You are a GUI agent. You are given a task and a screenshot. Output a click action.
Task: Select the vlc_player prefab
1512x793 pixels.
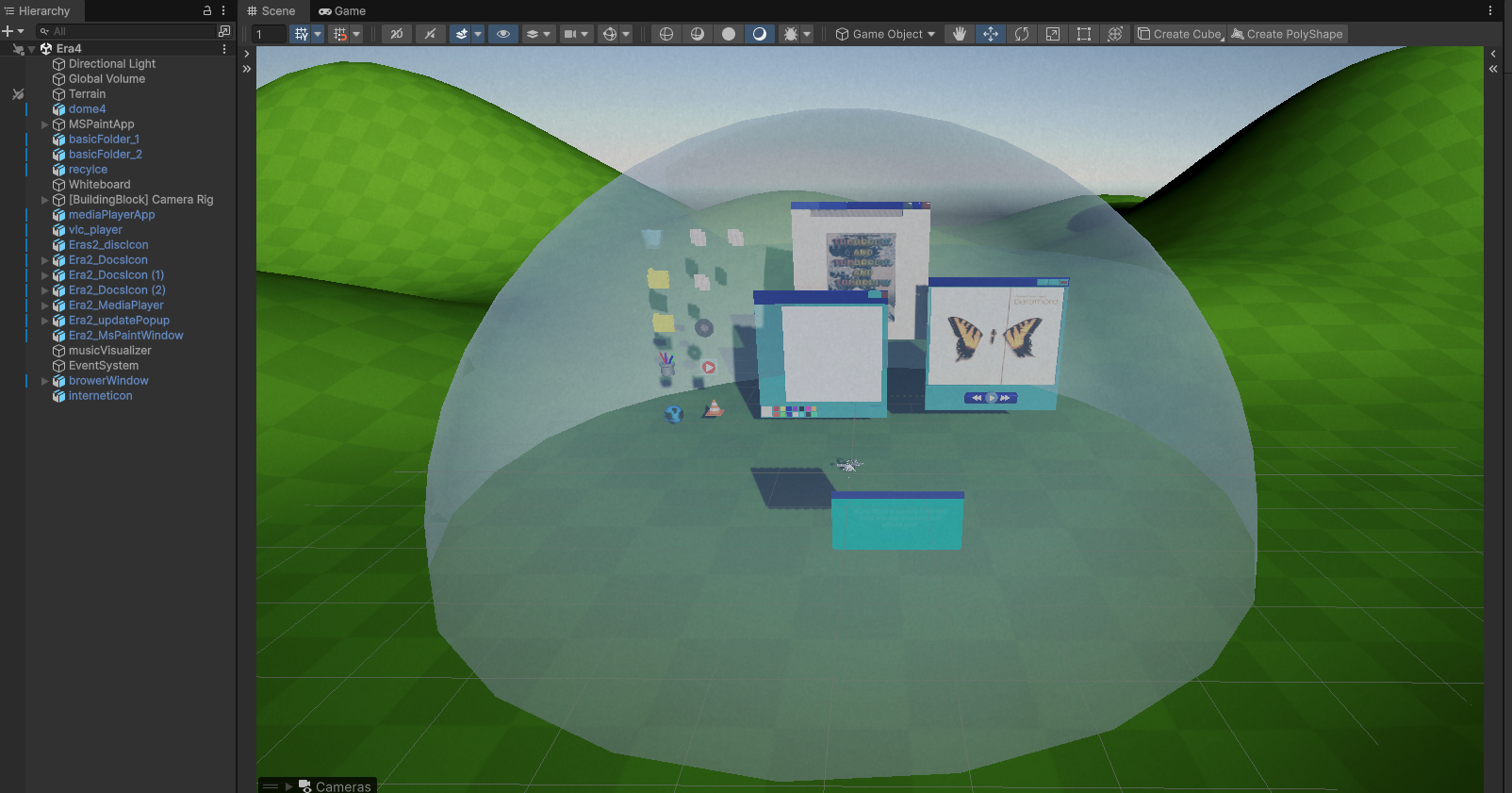pyautogui.click(x=95, y=230)
